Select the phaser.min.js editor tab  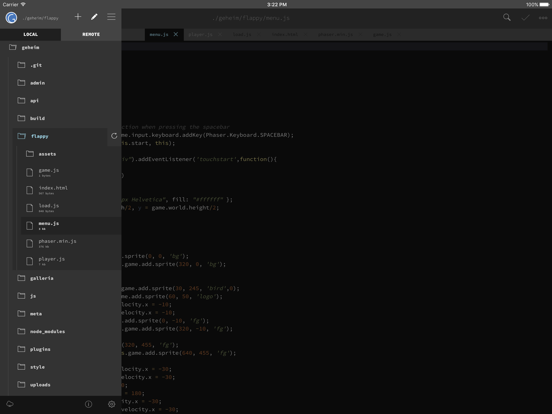[335, 34]
